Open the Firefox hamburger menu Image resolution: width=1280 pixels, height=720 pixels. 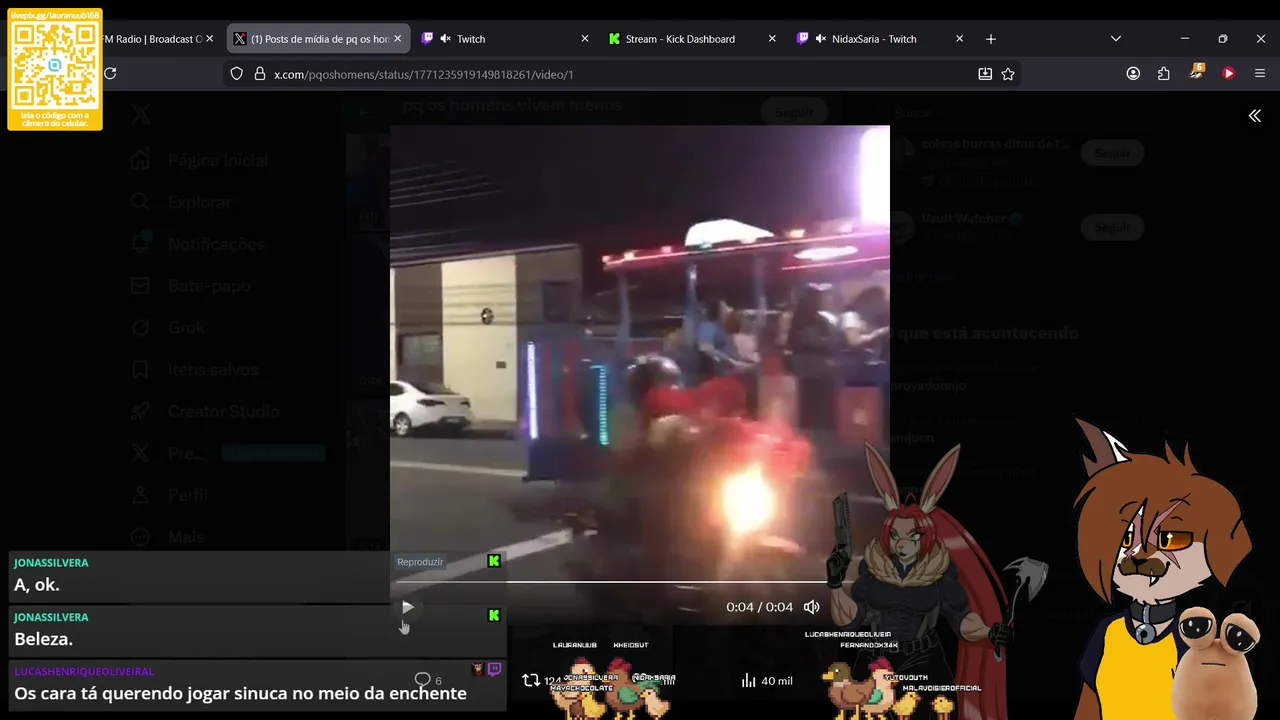pos(1260,73)
